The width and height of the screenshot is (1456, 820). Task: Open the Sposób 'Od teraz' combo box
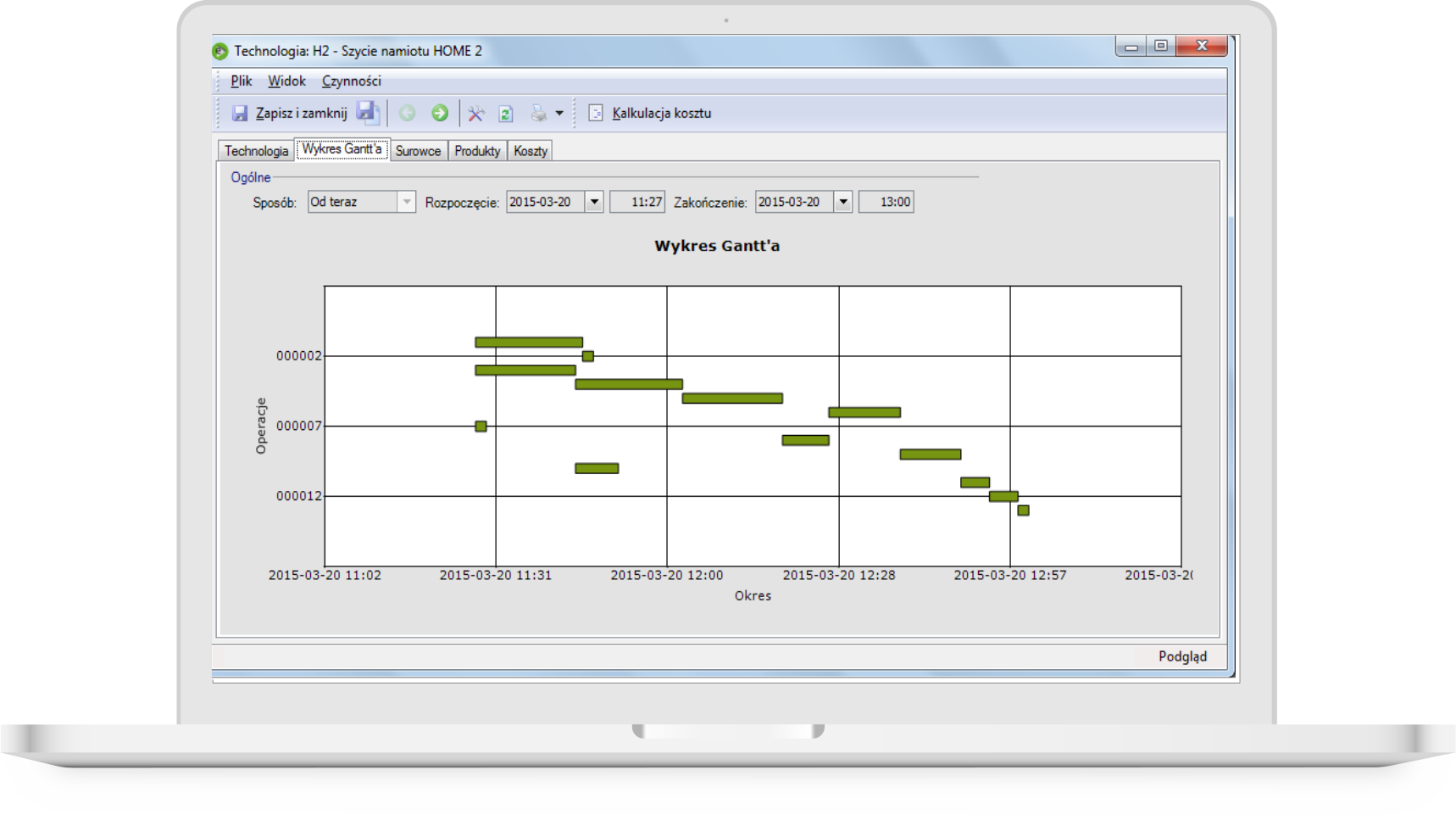[362, 202]
